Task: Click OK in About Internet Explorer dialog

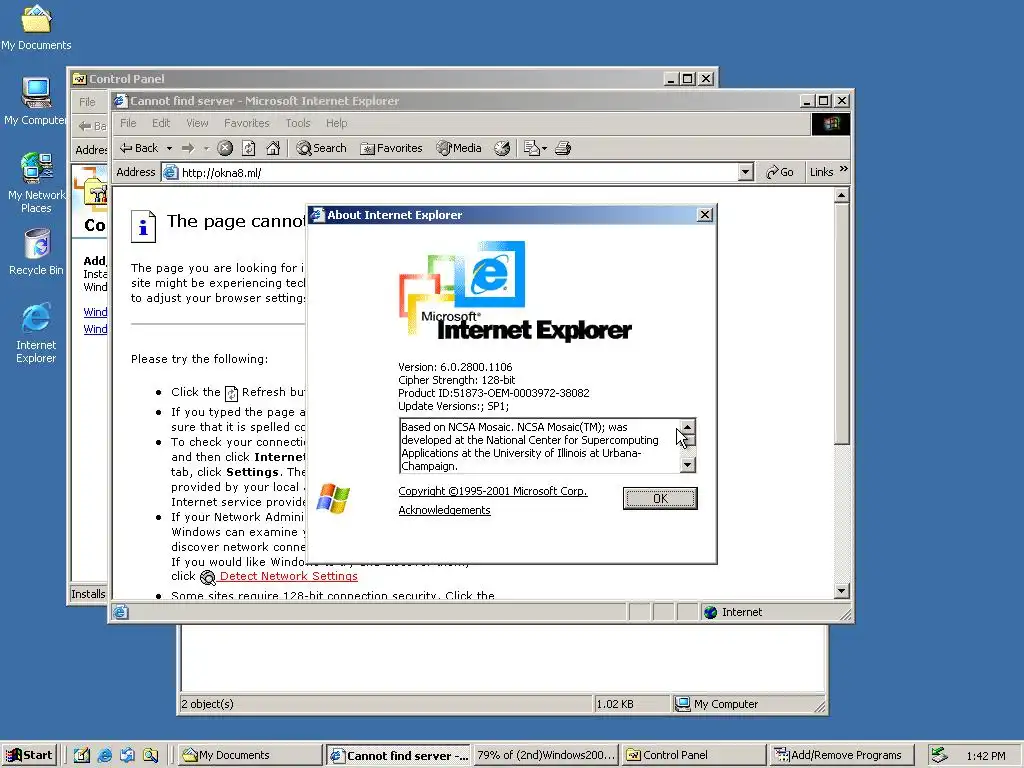Action: coord(660,498)
